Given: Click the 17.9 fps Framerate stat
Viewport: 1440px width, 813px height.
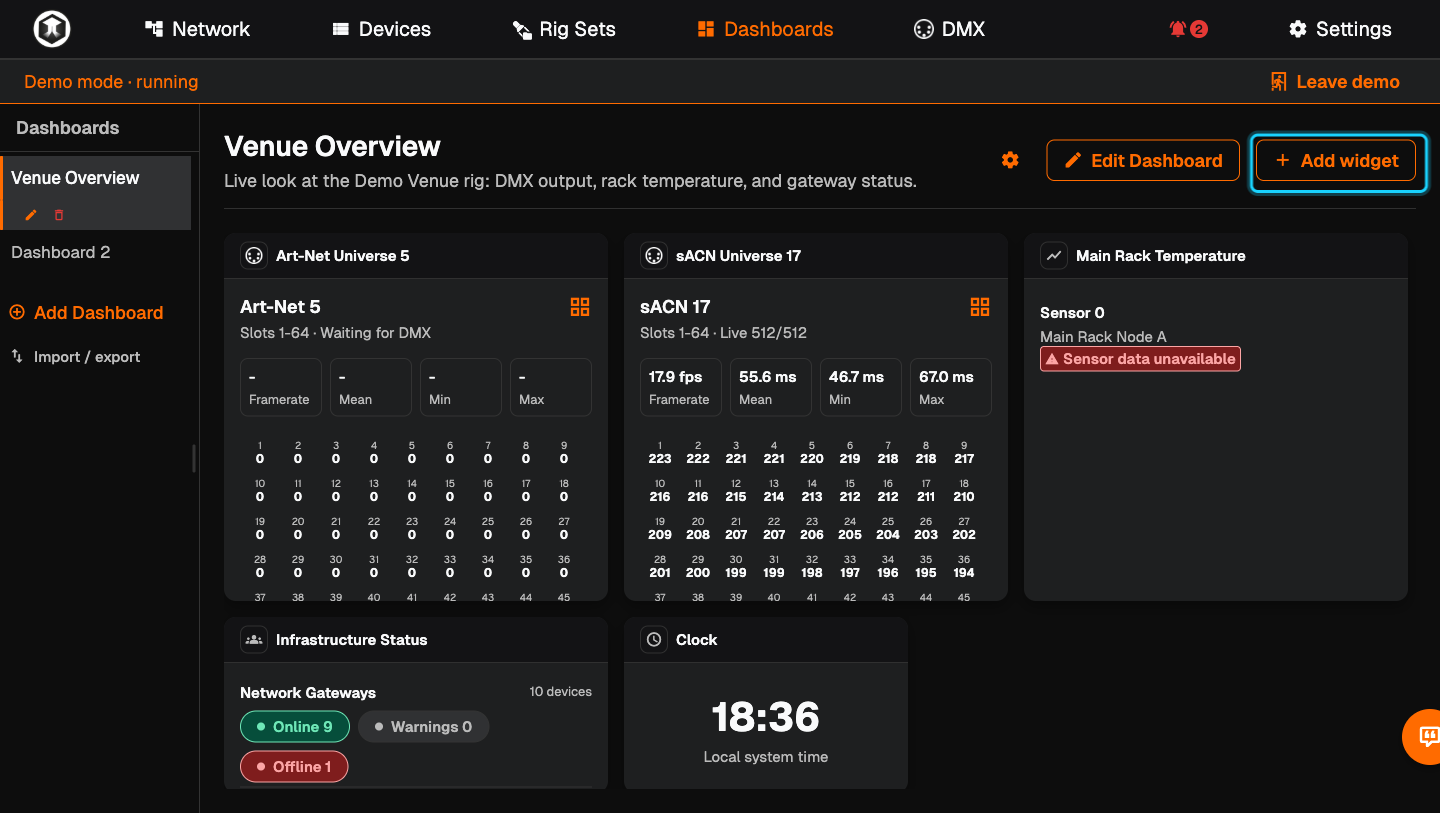Looking at the screenshot, I should [x=681, y=387].
